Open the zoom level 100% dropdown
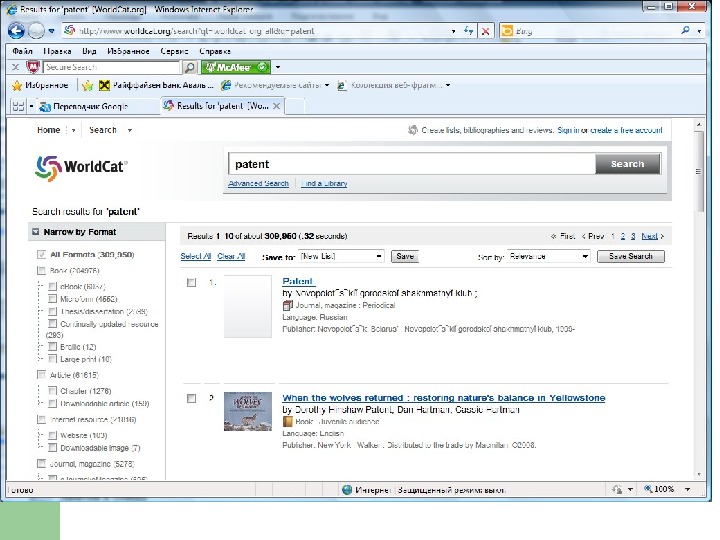The width and height of the screenshot is (720, 540). [x=688, y=489]
